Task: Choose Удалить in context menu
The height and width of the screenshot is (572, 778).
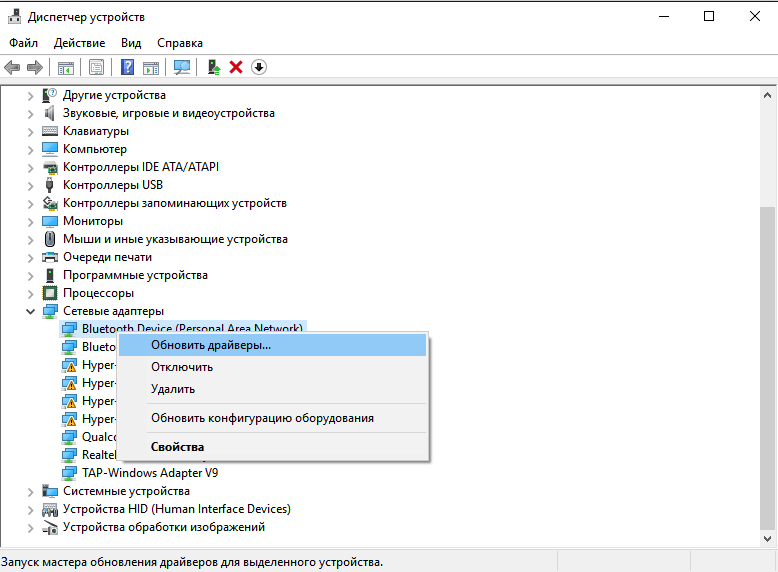Action: pos(272,389)
